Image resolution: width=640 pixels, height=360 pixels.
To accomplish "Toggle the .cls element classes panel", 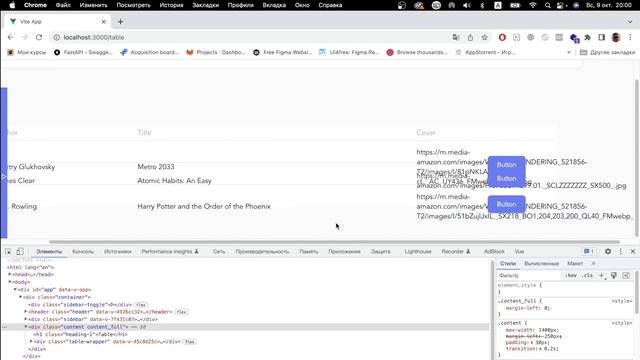I will [588, 276].
